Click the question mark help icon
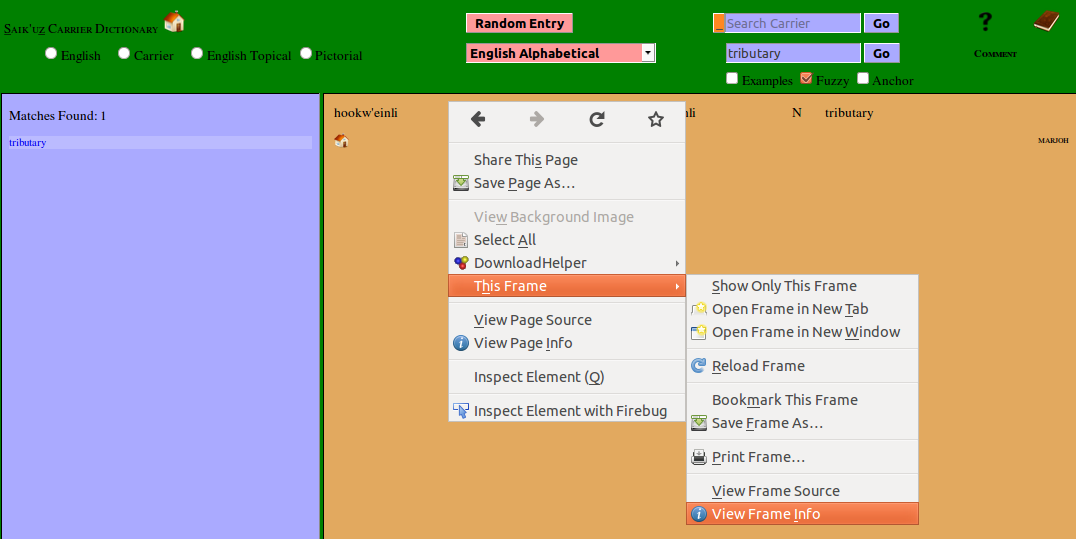This screenshot has width=1076, height=539. click(x=985, y=22)
